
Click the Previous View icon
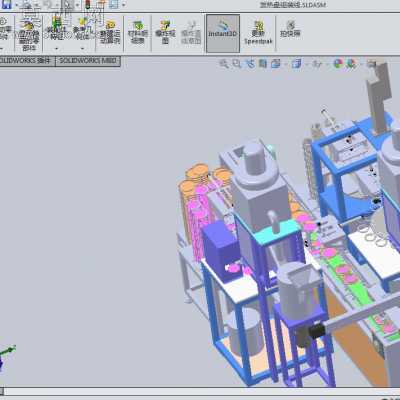pos(250,63)
